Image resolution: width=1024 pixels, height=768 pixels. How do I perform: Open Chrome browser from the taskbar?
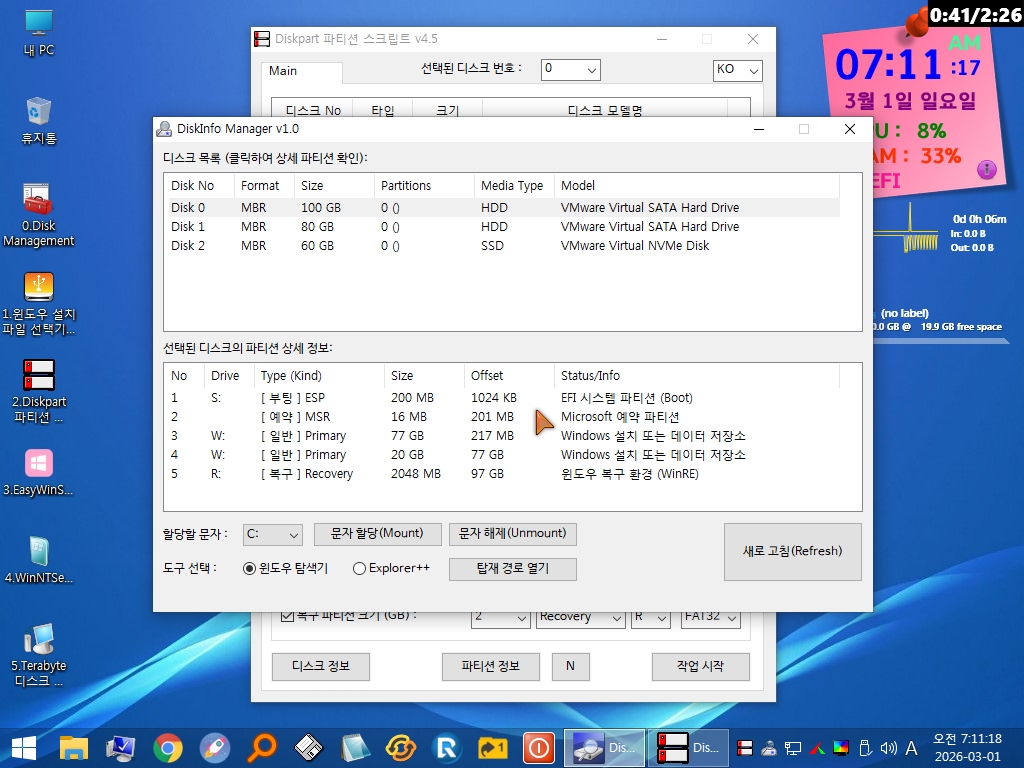click(168, 748)
